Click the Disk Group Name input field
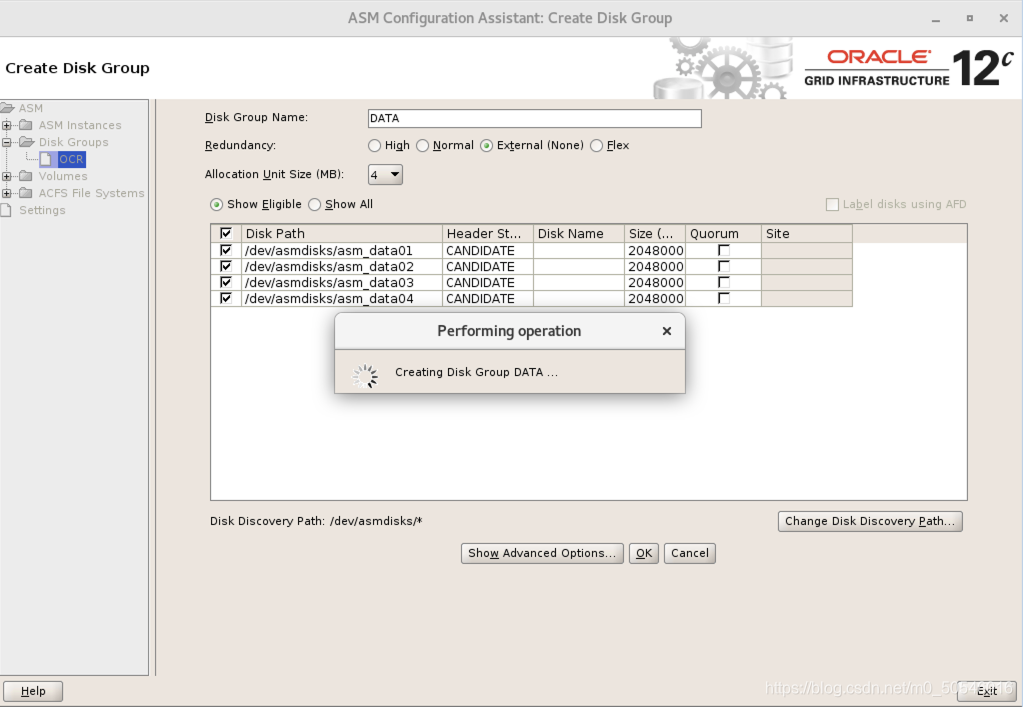 click(534, 118)
